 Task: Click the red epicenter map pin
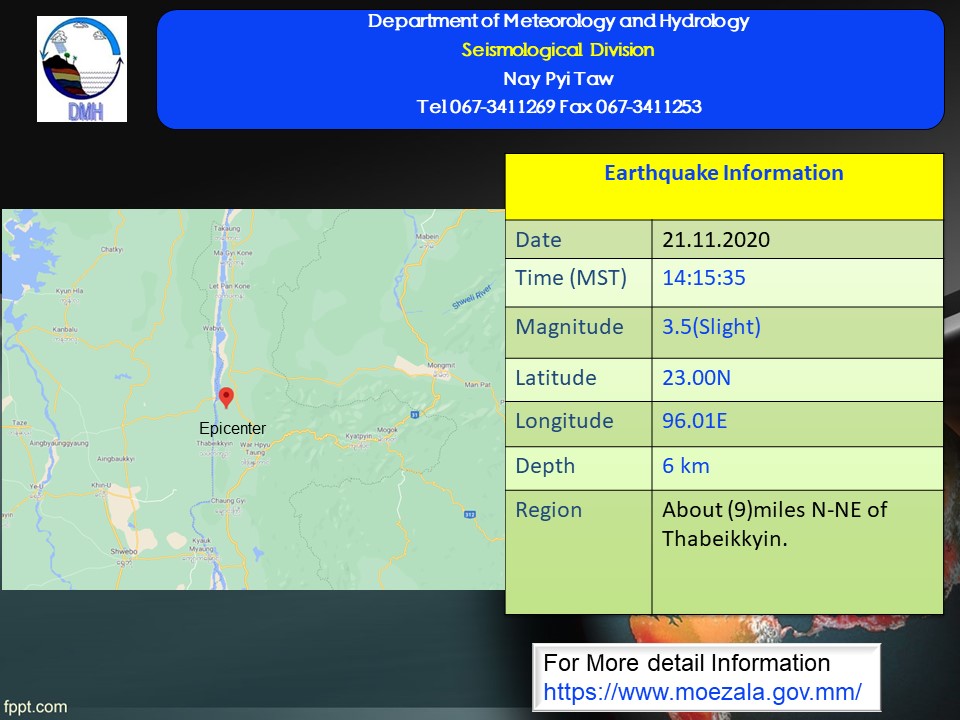point(227,398)
